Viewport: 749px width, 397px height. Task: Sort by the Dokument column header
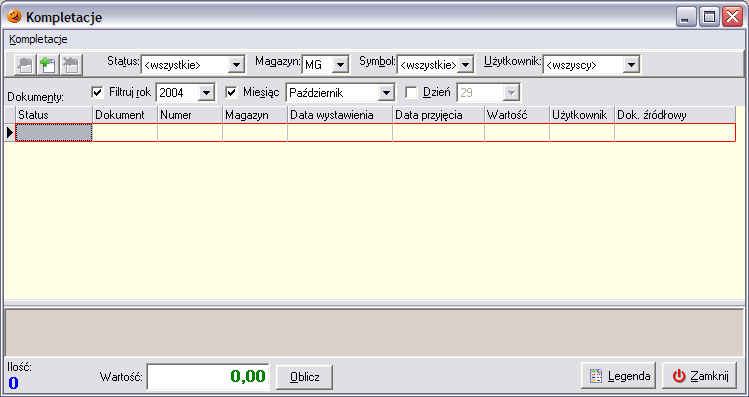125,115
